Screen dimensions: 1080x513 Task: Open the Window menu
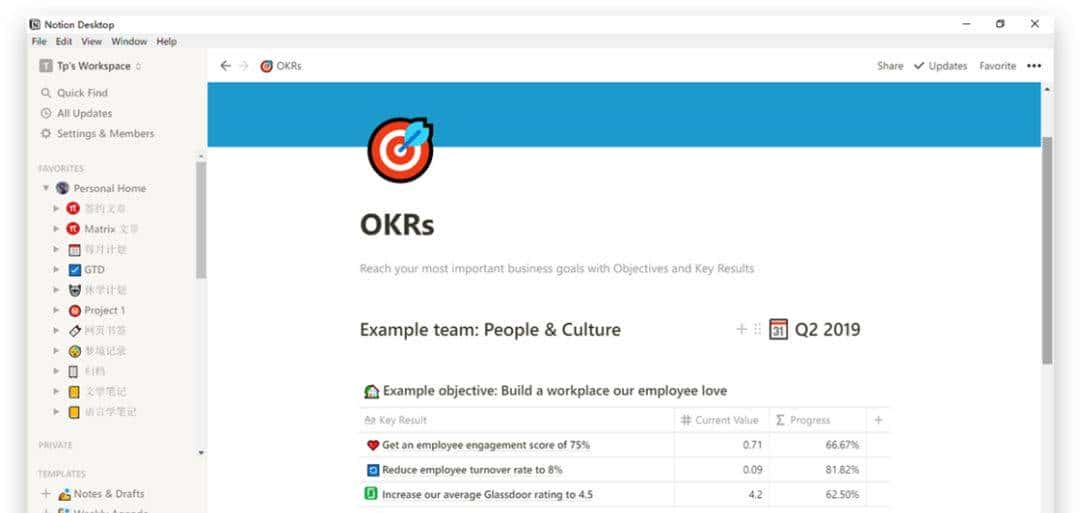pos(129,41)
